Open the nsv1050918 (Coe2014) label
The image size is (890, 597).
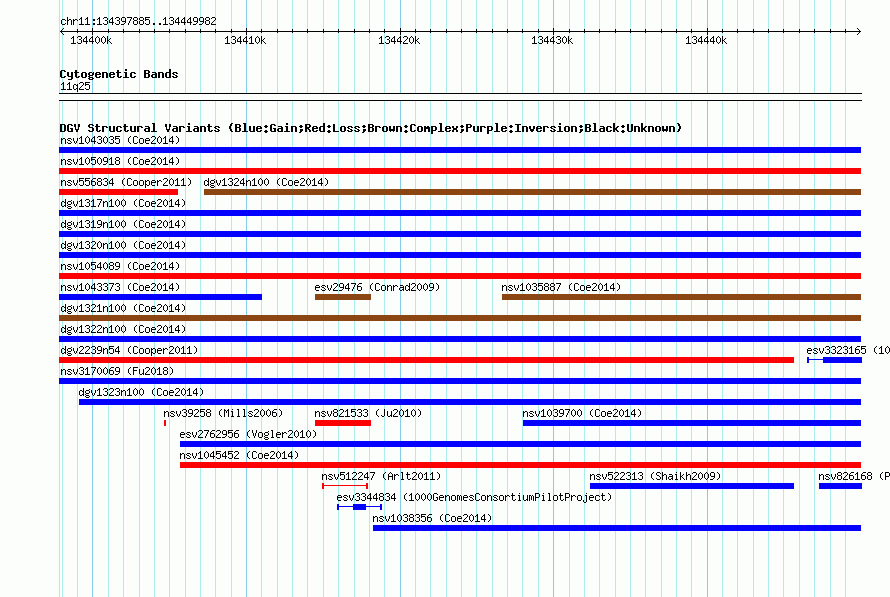point(120,161)
